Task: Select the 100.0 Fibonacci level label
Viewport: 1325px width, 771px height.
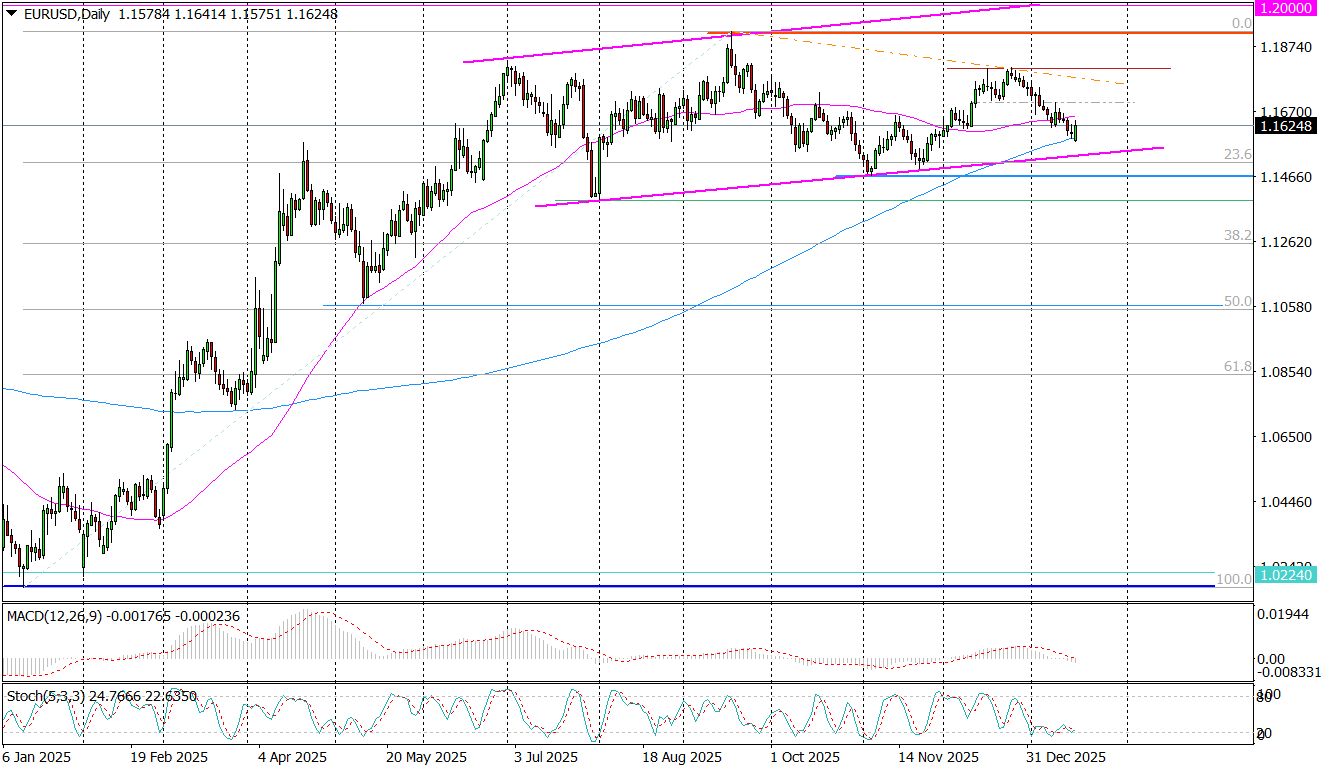Action: (1234, 579)
